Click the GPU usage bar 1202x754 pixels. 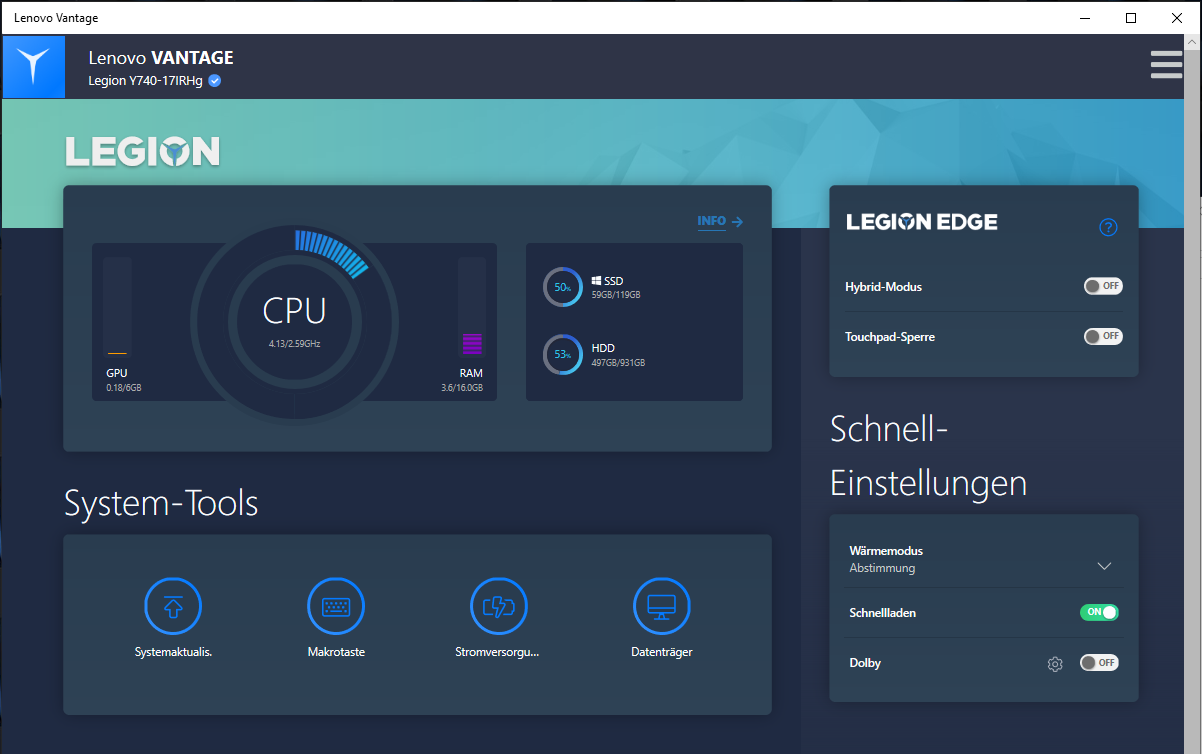tap(117, 307)
